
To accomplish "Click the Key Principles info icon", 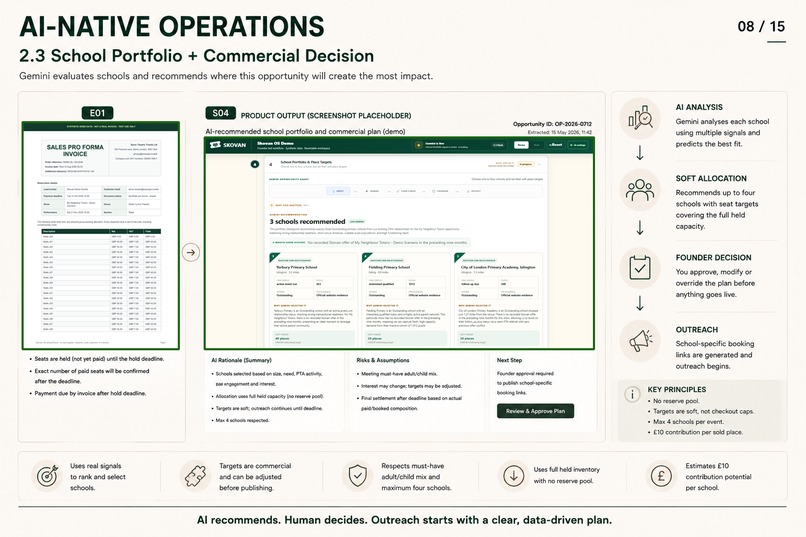I will (x=632, y=394).
